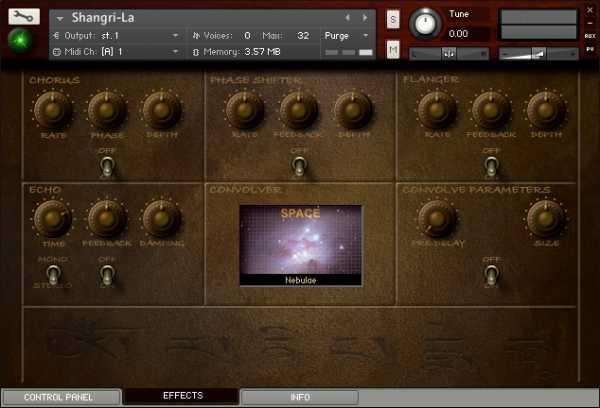The image size is (600, 408).
Task: Adjust the Tune knob
Action: pyautogui.click(x=425, y=23)
